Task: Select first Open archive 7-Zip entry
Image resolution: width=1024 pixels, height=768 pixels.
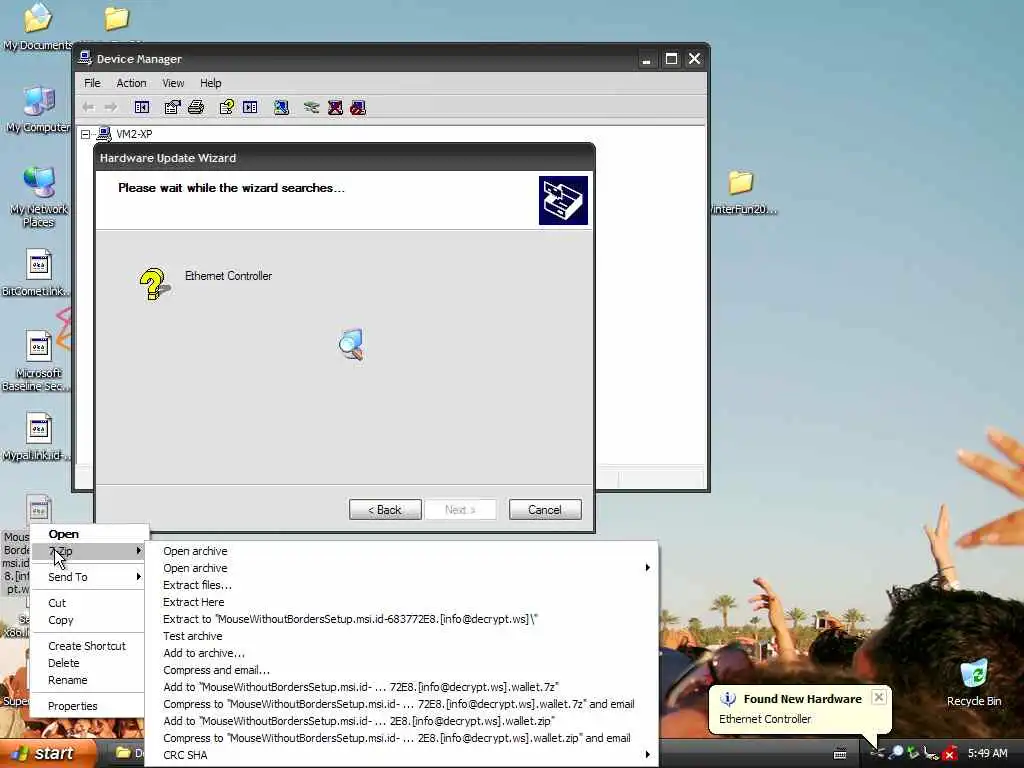Action: [x=400, y=551]
